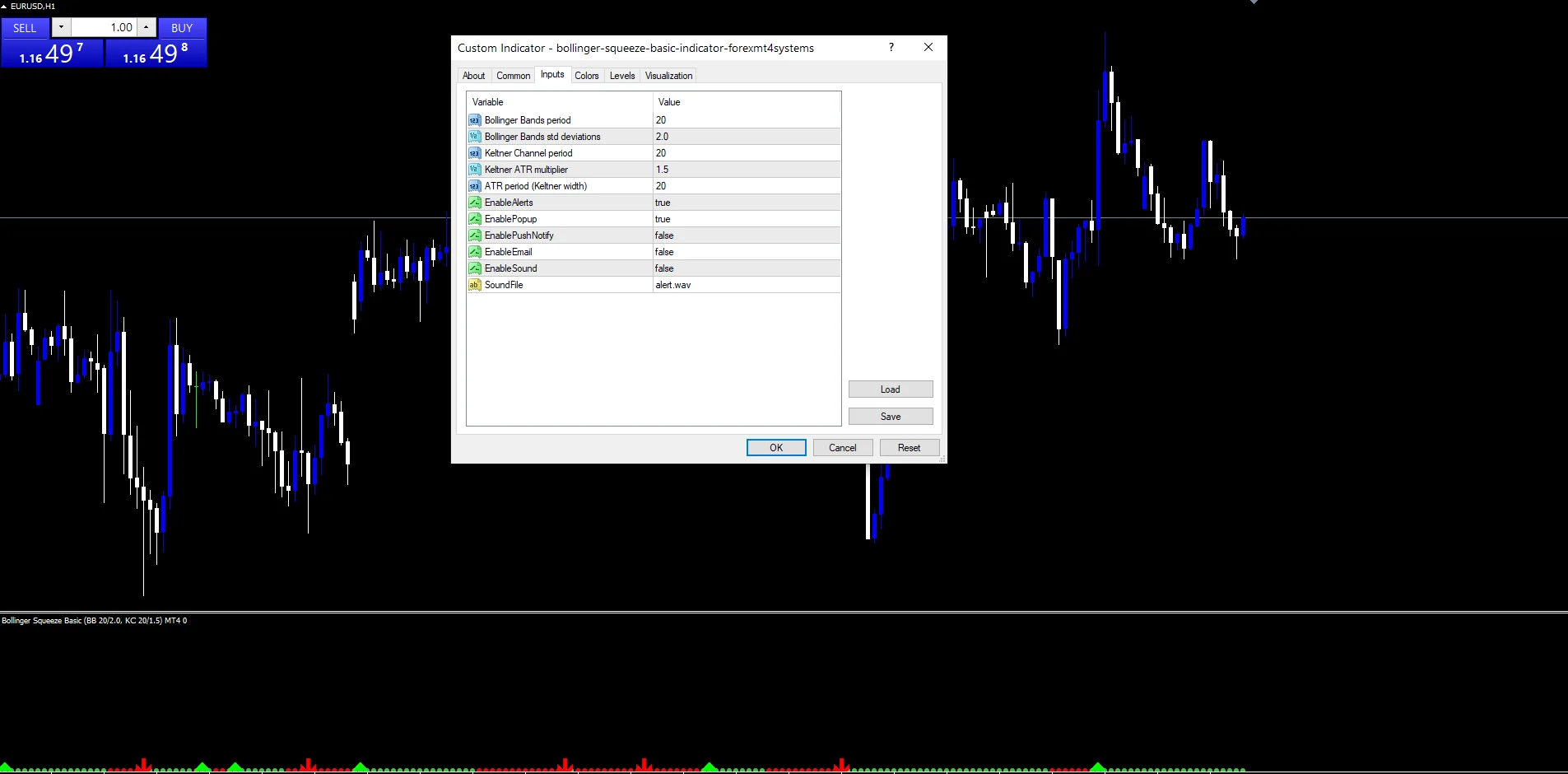Viewport: 1568px width, 774px height.
Task: Click the Save button
Action: point(891,417)
